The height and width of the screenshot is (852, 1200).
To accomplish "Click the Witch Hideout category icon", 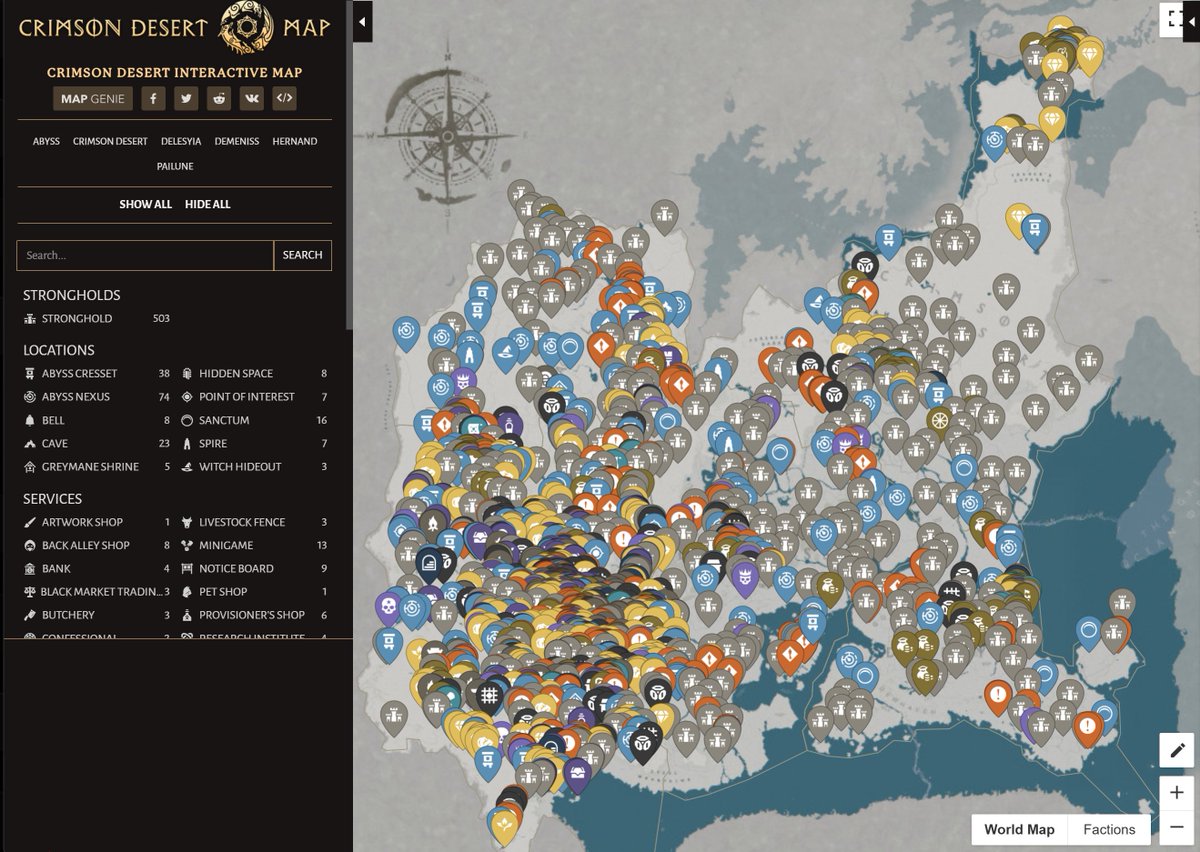I will 187,467.
